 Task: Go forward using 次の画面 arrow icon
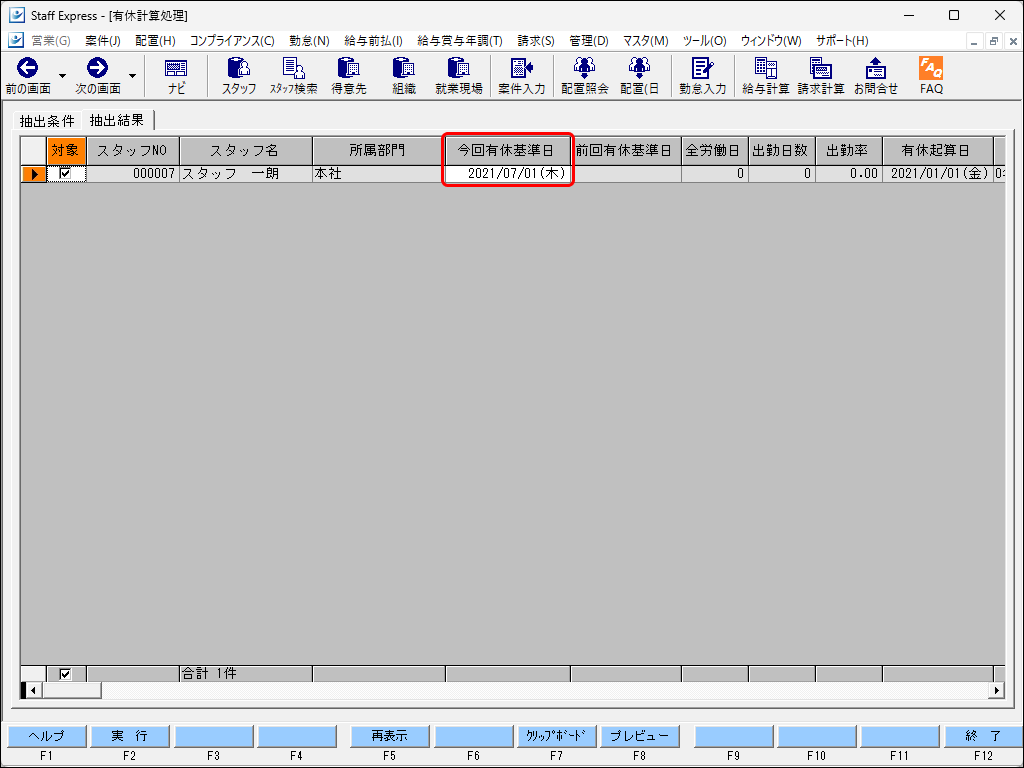(97, 68)
